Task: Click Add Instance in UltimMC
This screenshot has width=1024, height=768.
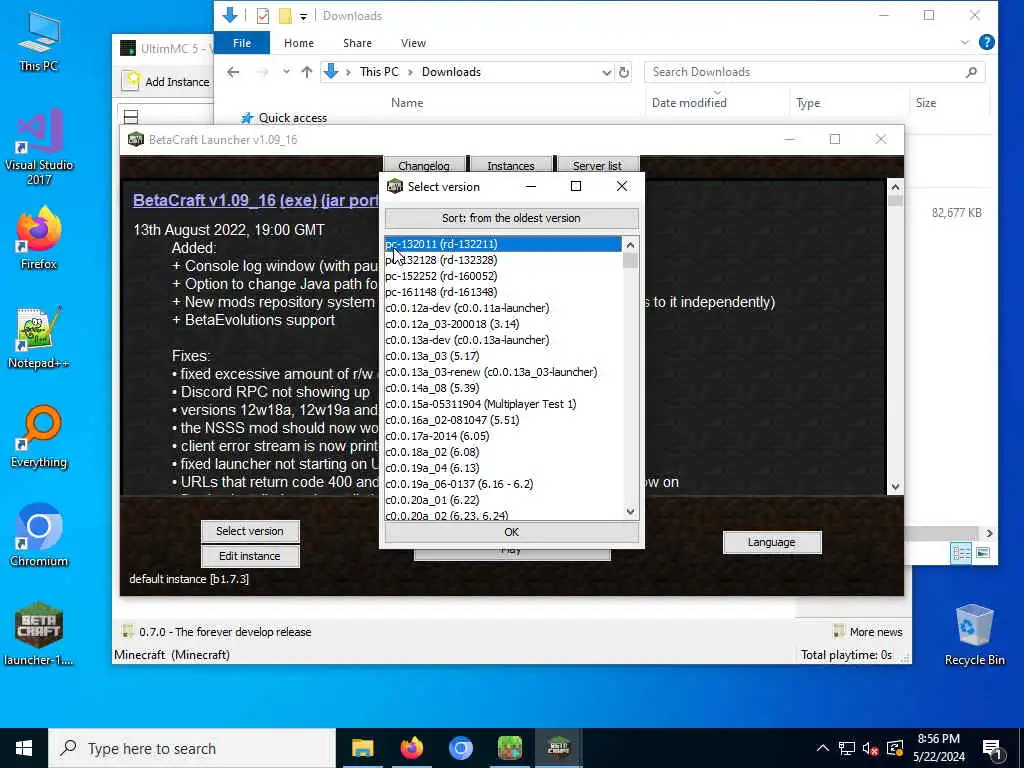Action: point(168,81)
